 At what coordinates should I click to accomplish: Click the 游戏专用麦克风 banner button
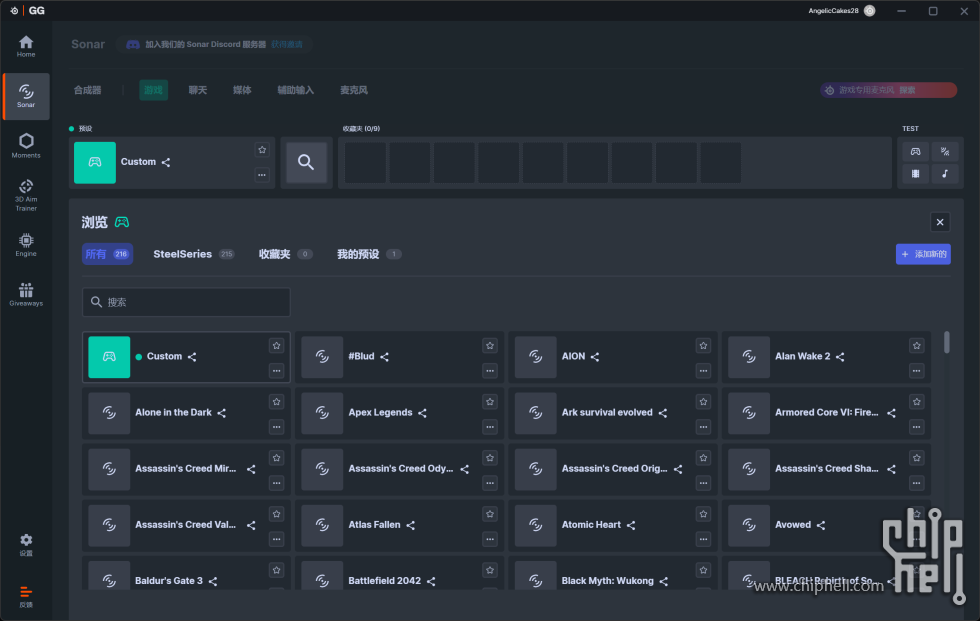[x=888, y=90]
